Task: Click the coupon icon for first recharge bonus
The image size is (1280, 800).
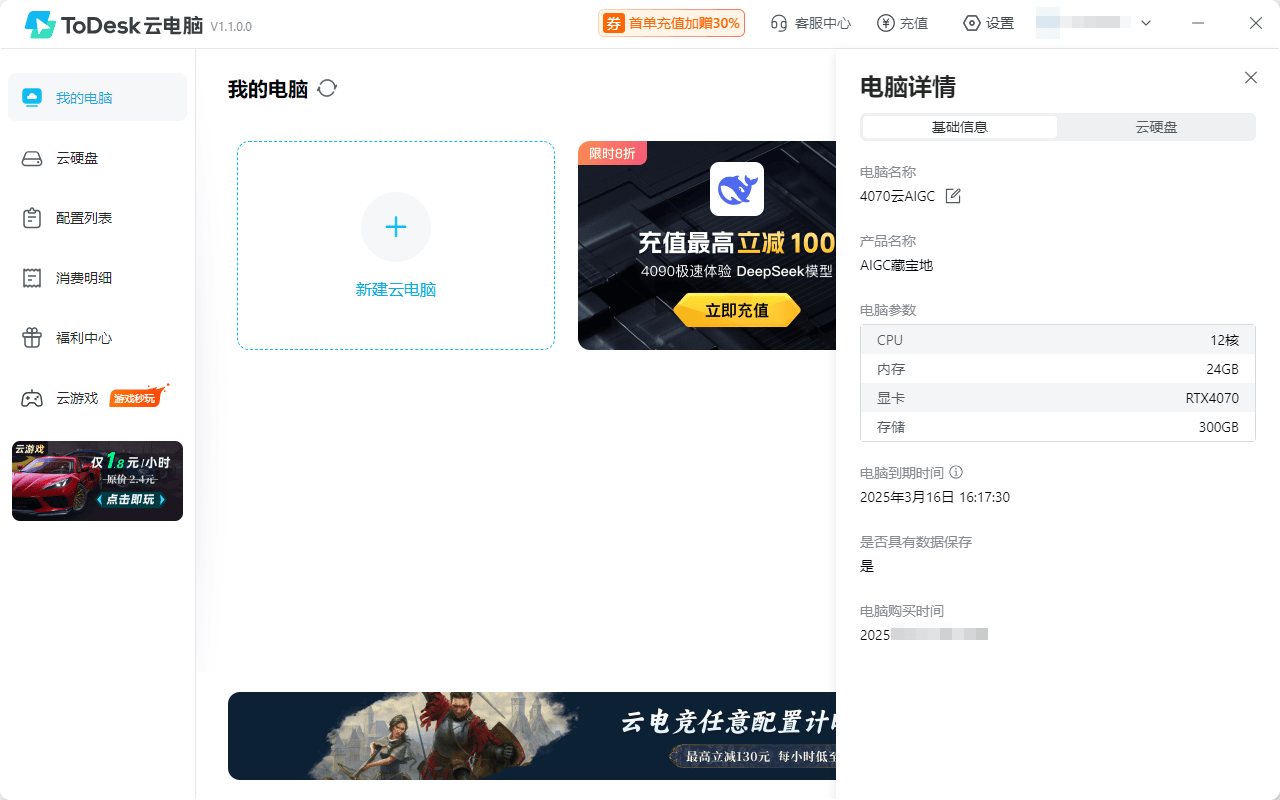Action: point(614,23)
